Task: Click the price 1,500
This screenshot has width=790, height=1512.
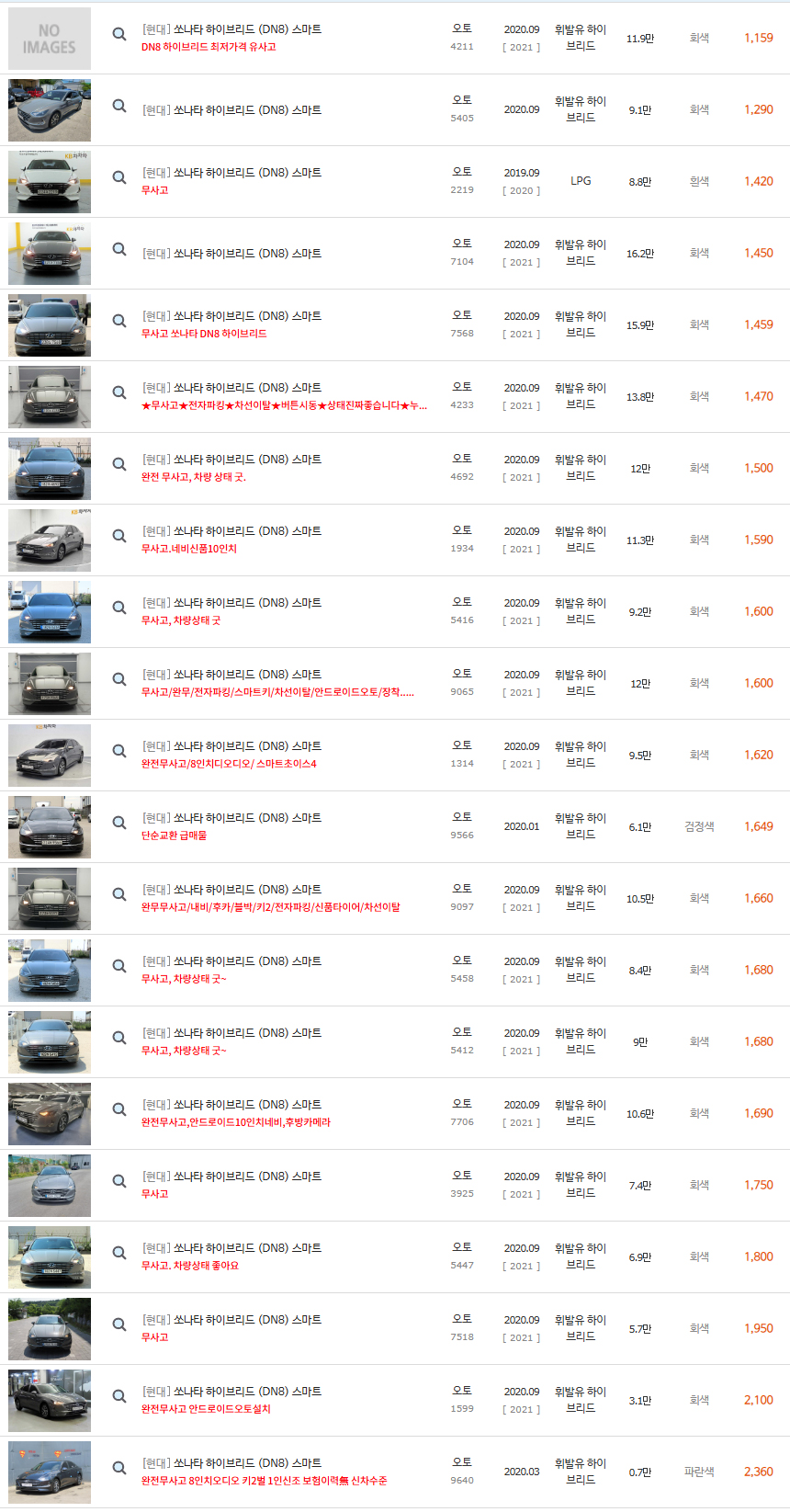Action: click(759, 468)
